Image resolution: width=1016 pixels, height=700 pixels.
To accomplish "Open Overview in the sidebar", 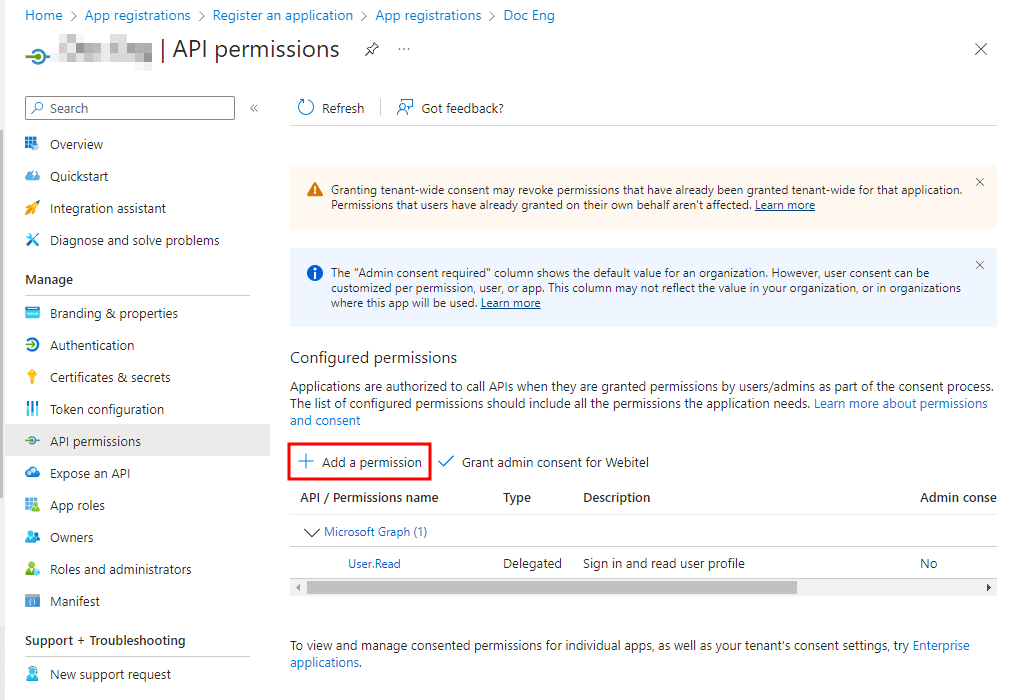I will tap(76, 144).
